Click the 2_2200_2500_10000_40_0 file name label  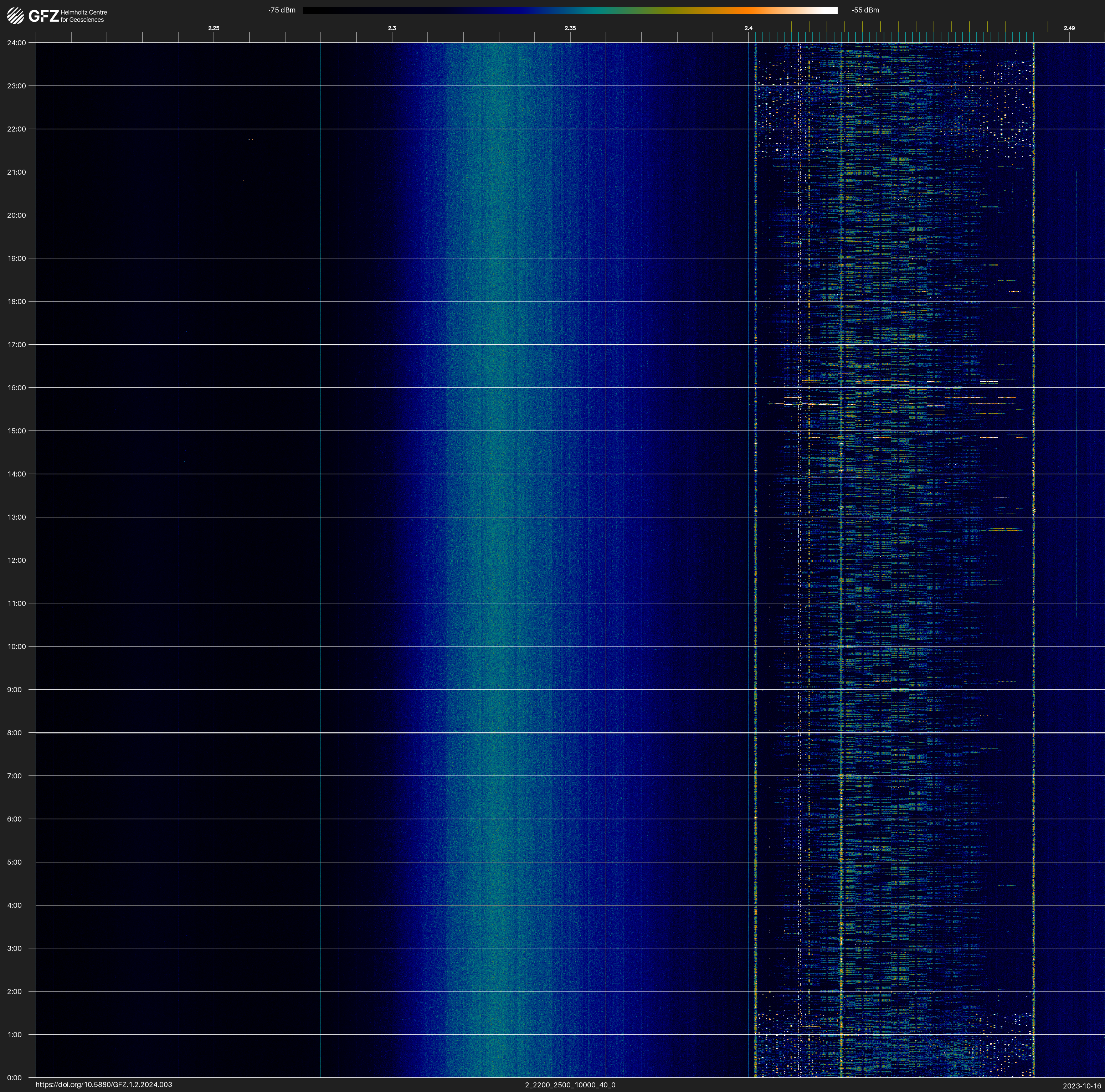(570, 1085)
